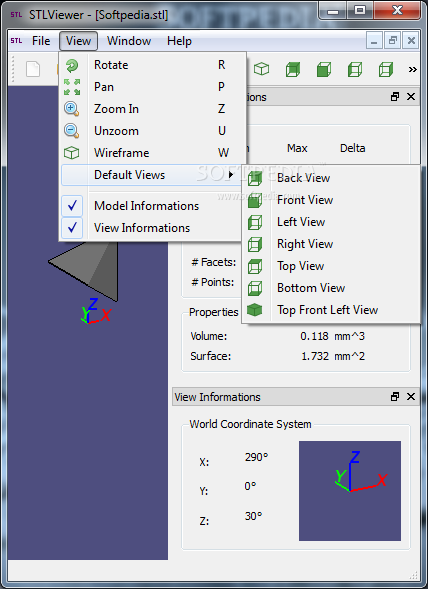This screenshot has height=589, width=428.
Task: Switch to back view using the toolbar icon
Action: click(293, 69)
